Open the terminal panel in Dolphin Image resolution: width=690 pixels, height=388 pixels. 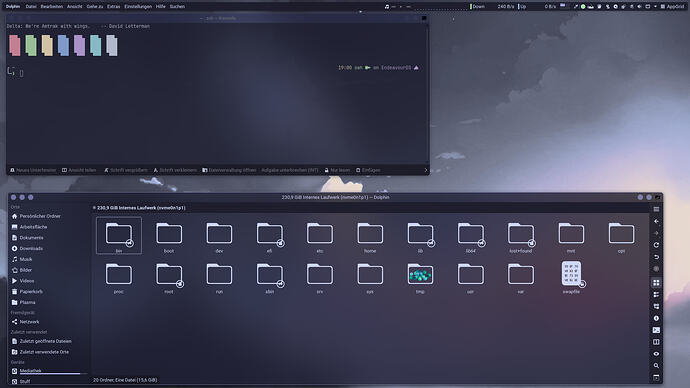[x=656, y=330]
